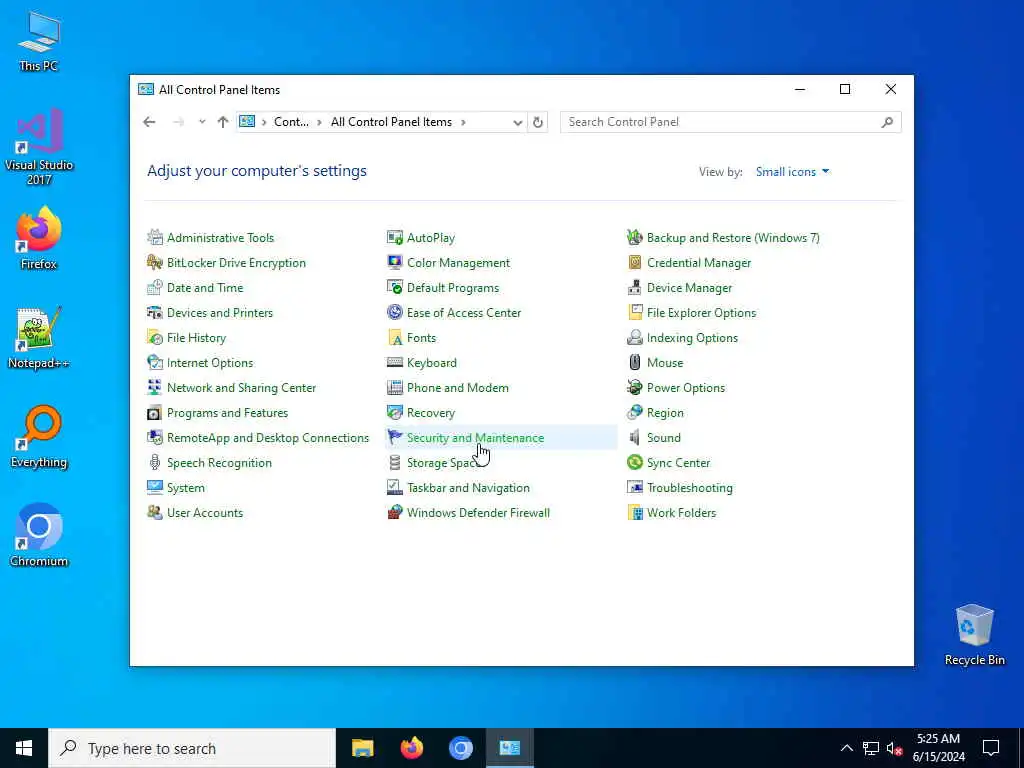Show hidden icons in system tray
The image size is (1024, 768).
(846, 748)
